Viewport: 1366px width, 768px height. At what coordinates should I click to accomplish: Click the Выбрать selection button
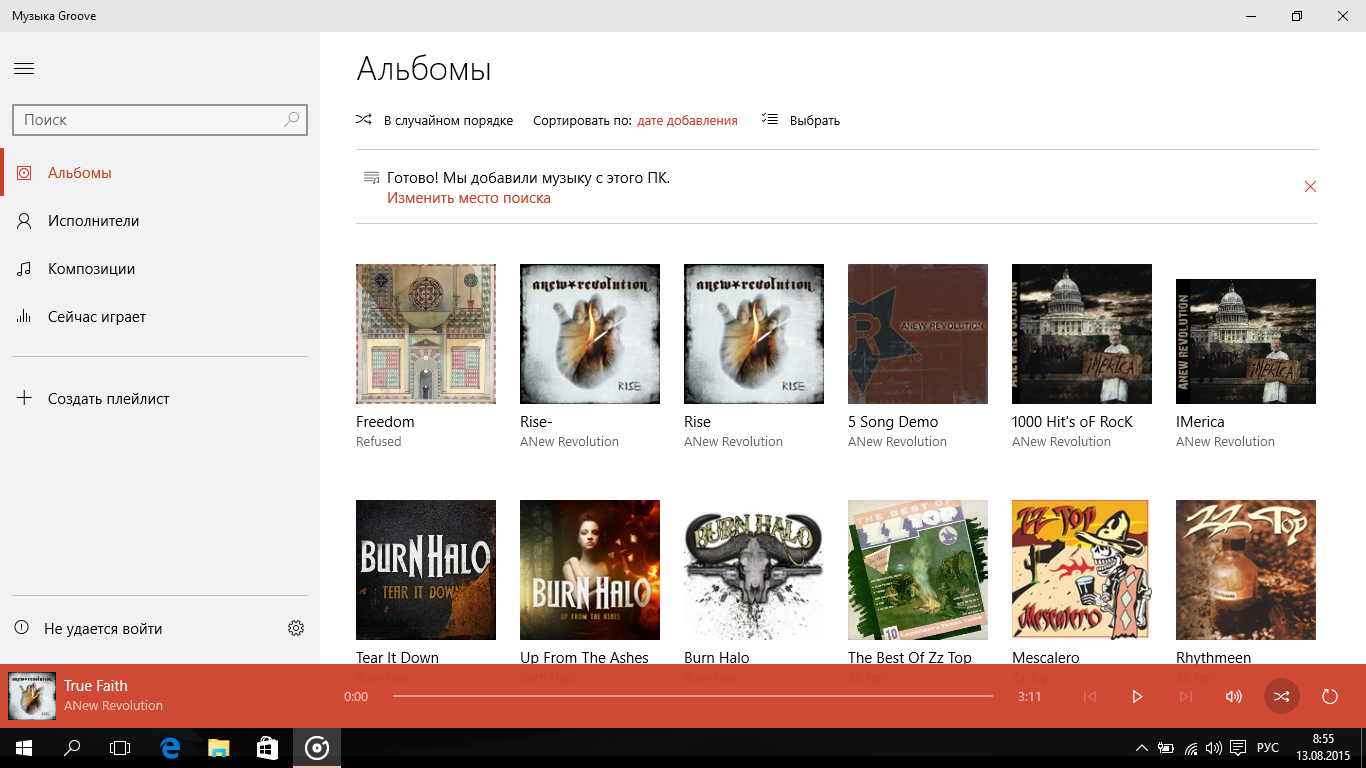pos(800,120)
